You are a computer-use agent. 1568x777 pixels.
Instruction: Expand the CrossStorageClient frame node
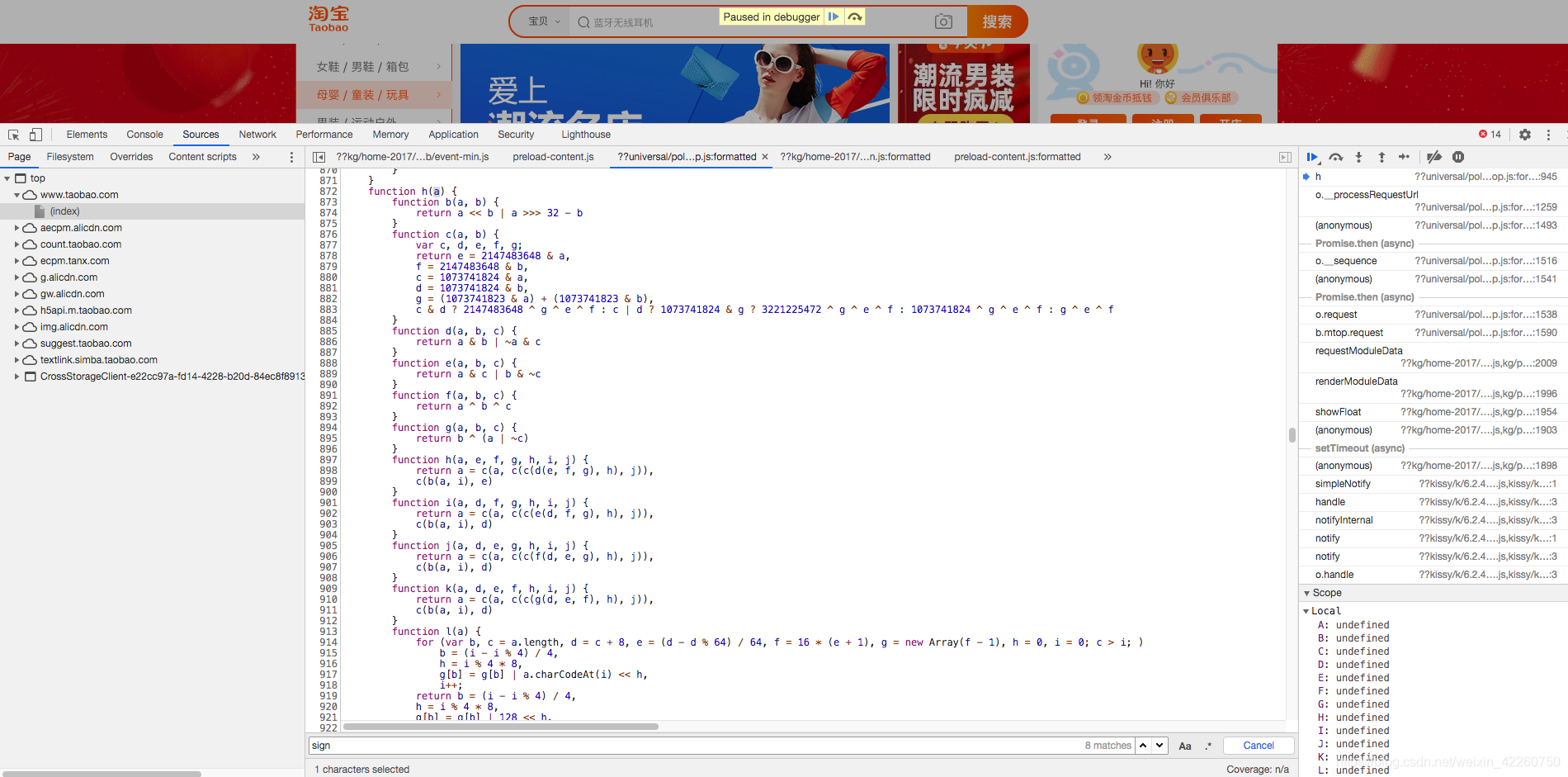click(x=17, y=377)
